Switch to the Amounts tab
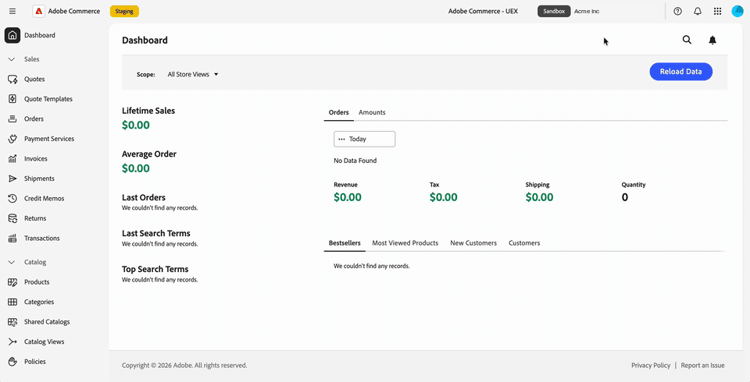750x382 pixels. click(372, 112)
